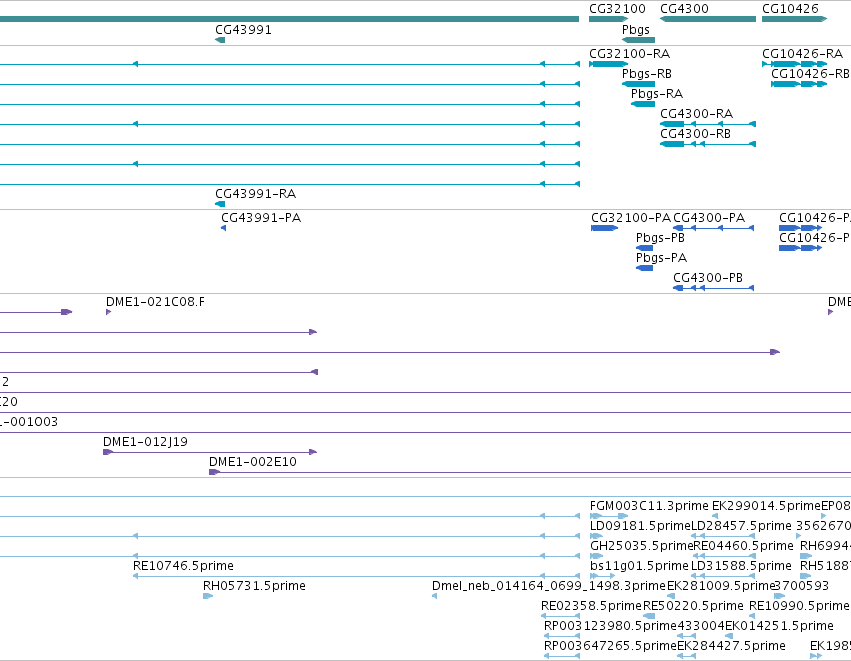Click the DME1-012J19 label text
851x661 pixels.
tap(145, 442)
